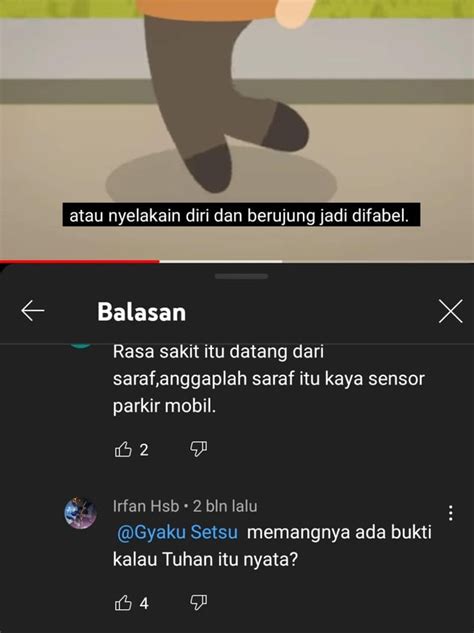Tap the video player area
474x633 pixels.
click(237, 130)
